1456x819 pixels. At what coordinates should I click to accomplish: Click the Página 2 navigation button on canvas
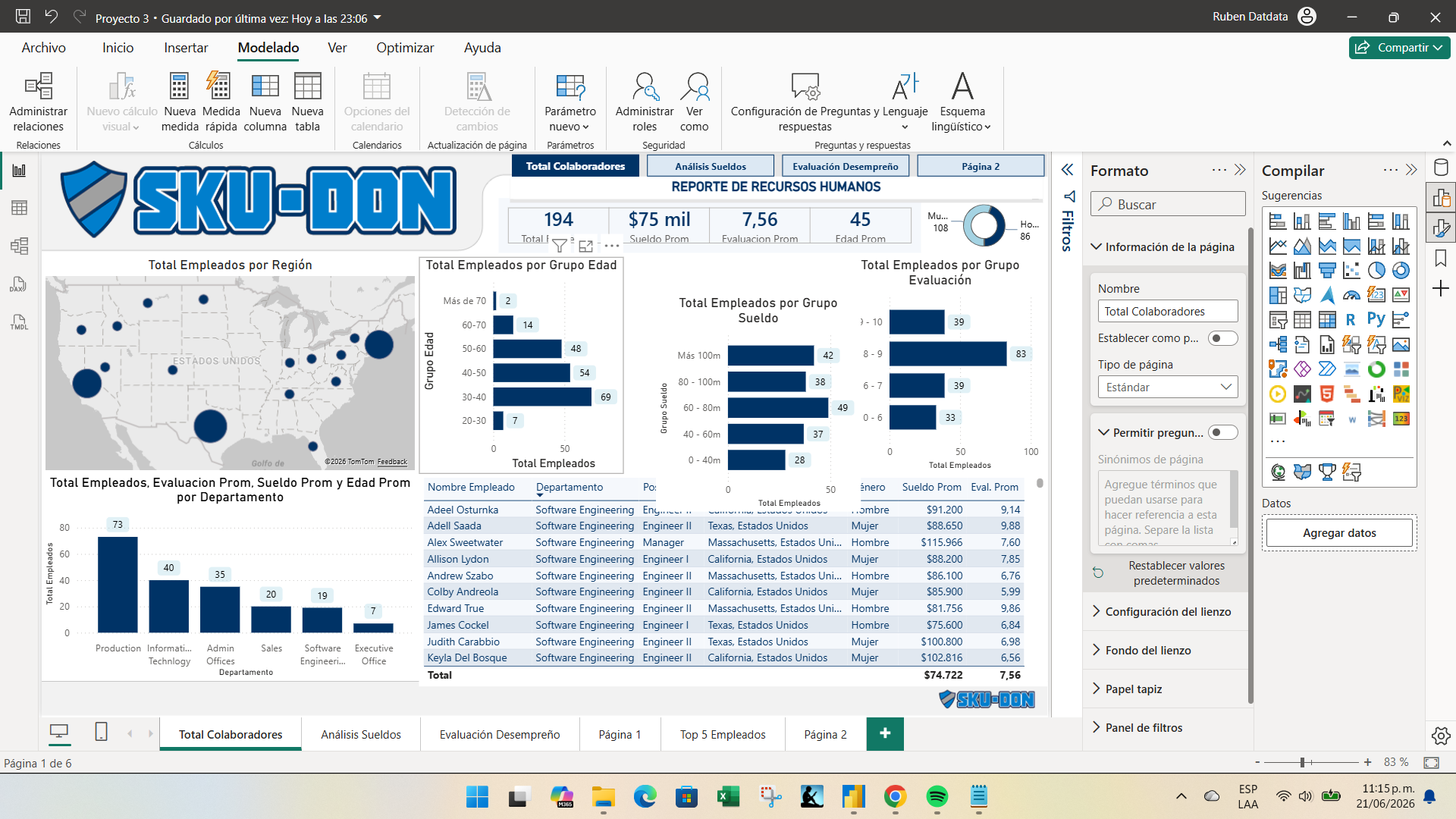coord(981,166)
